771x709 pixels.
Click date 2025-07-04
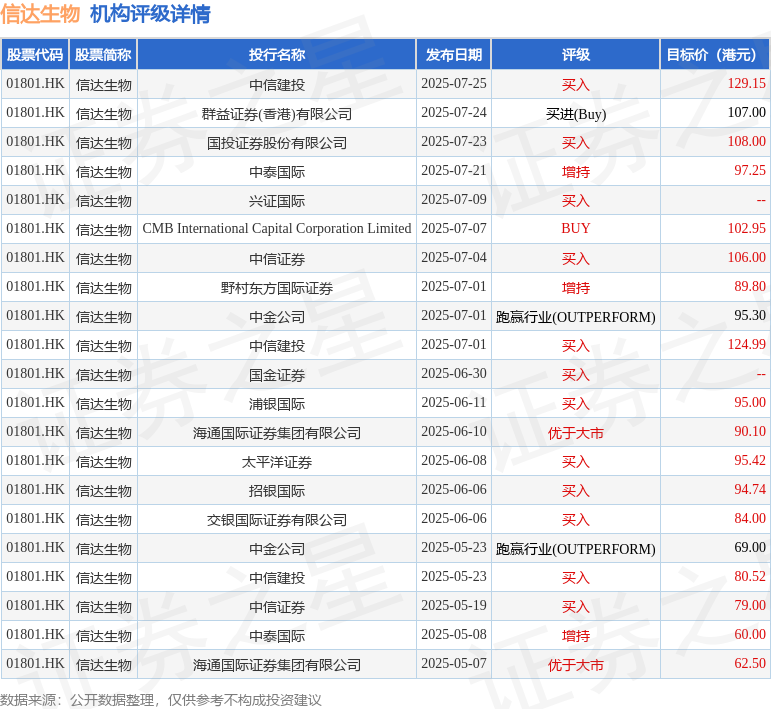[454, 258]
